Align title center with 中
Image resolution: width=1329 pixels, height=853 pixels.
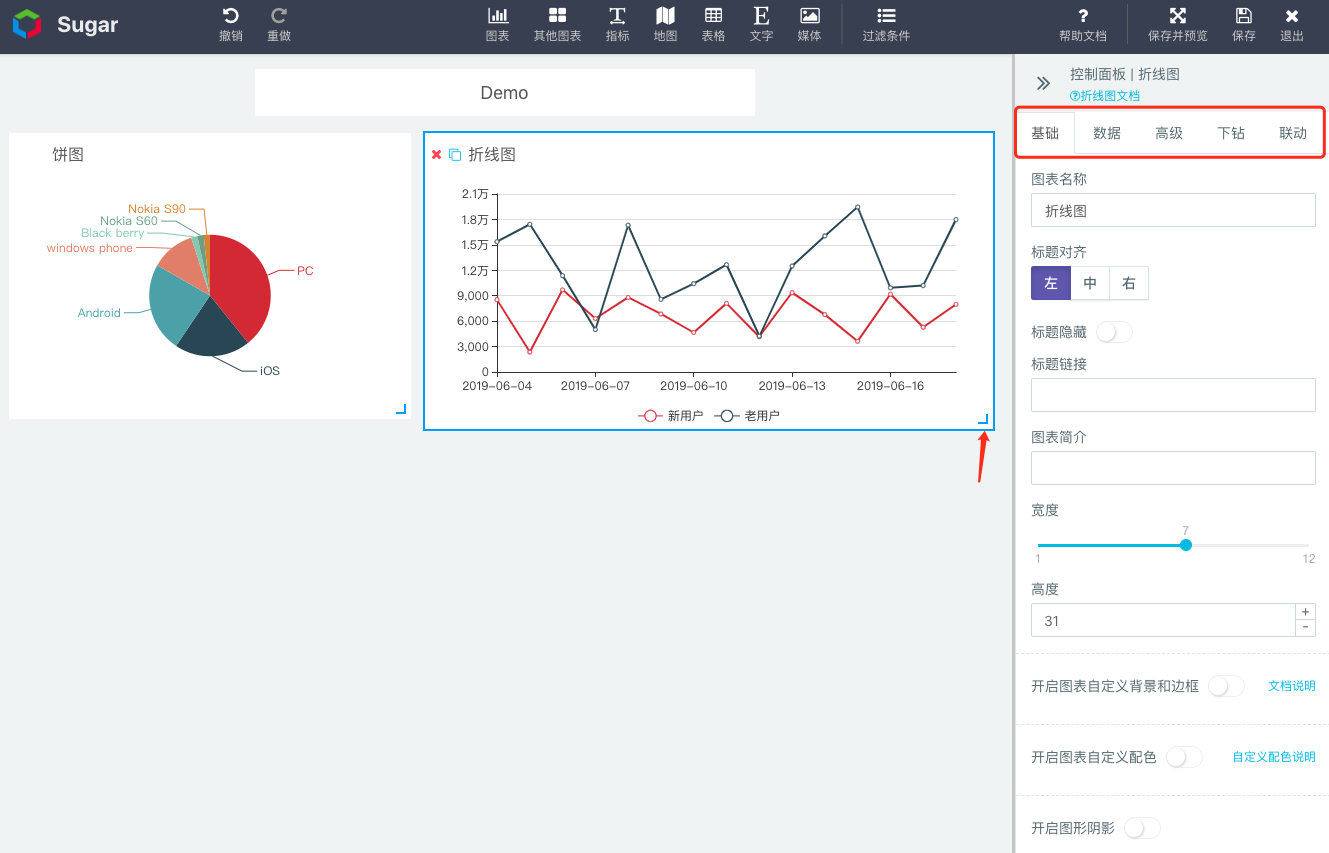point(1090,283)
